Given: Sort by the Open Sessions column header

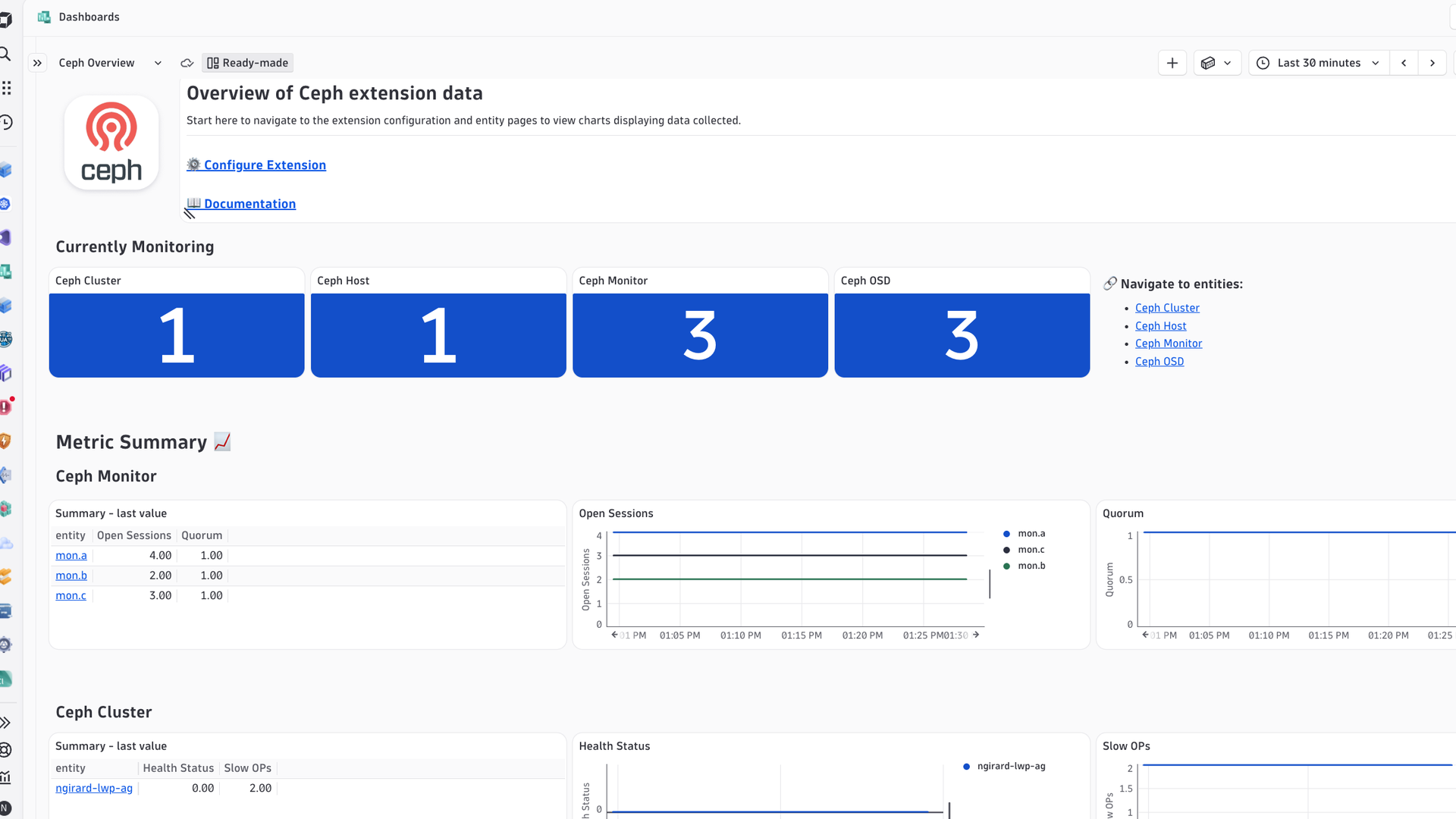Looking at the screenshot, I should pyautogui.click(x=134, y=535).
